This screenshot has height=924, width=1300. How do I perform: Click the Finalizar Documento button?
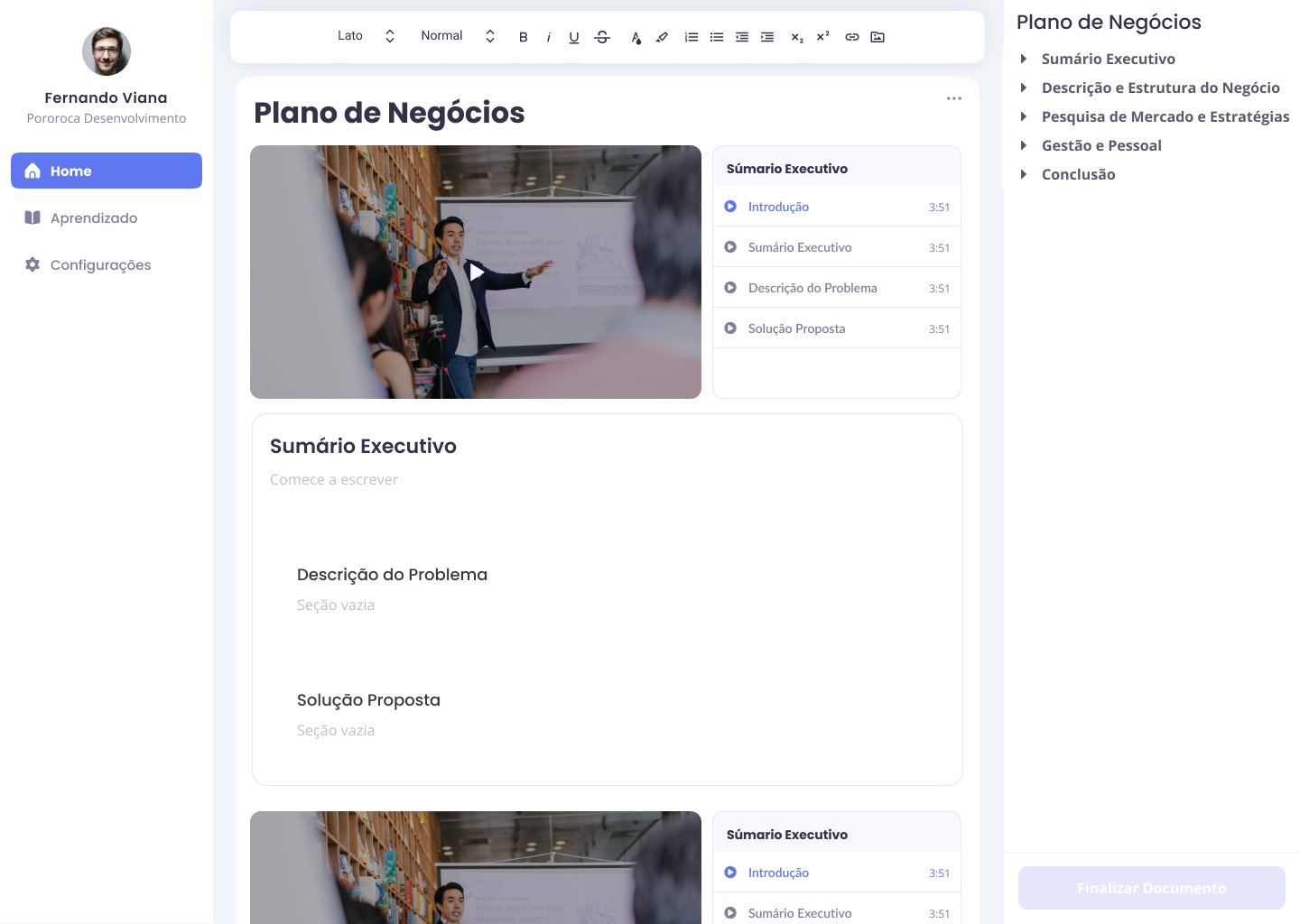(x=1152, y=888)
